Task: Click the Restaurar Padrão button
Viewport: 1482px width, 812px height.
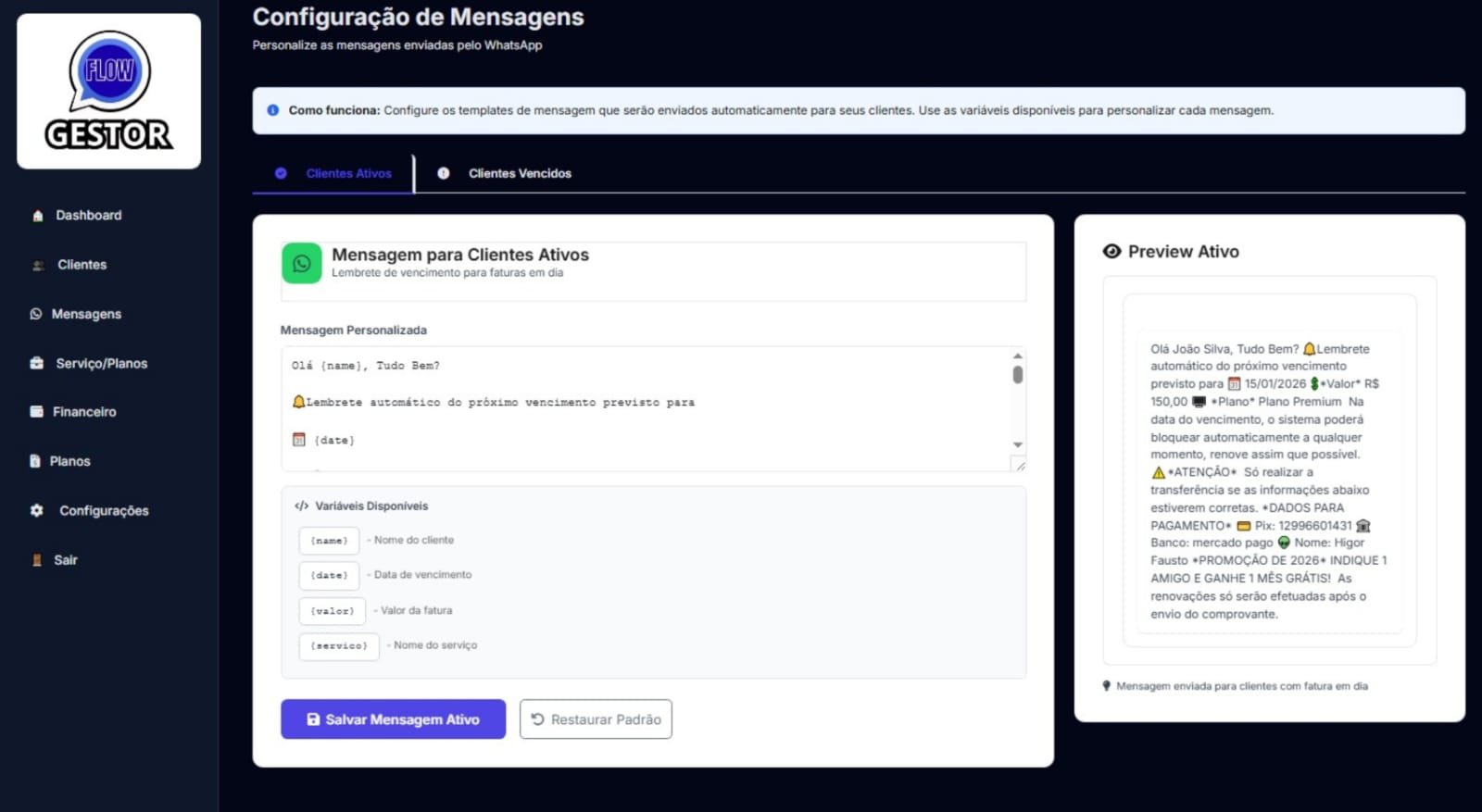Action: 596,719
